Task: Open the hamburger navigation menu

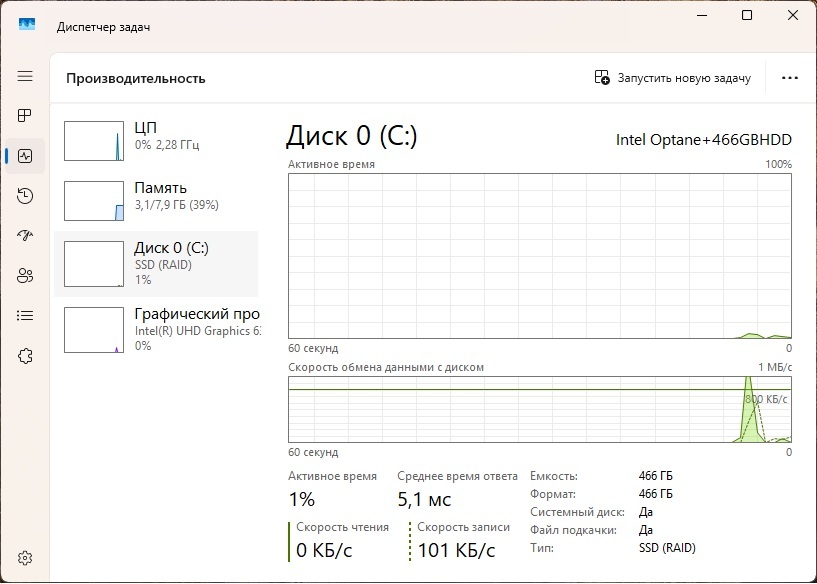Action: click(25, 76)
